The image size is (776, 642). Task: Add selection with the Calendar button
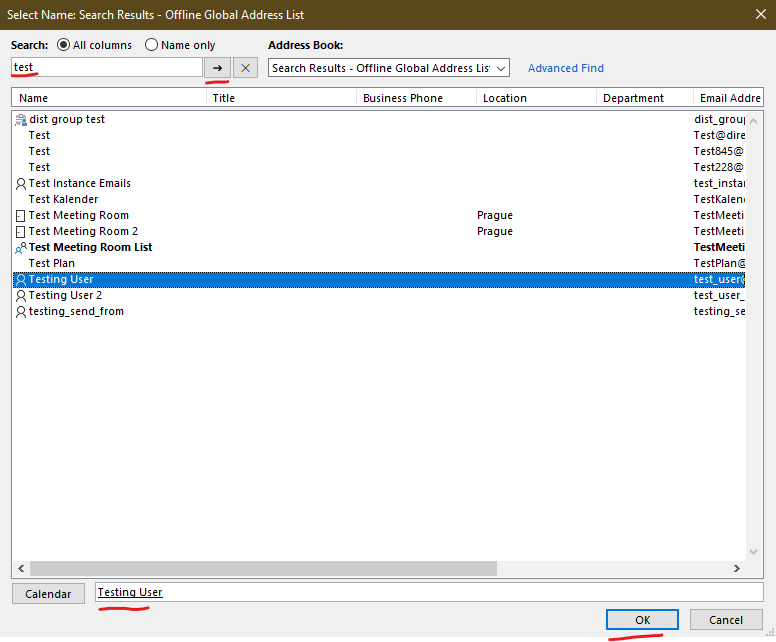pos(48,593)
